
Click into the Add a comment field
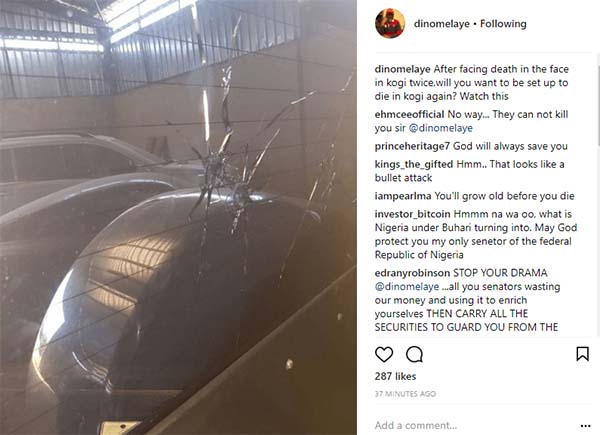click(474, 425)
